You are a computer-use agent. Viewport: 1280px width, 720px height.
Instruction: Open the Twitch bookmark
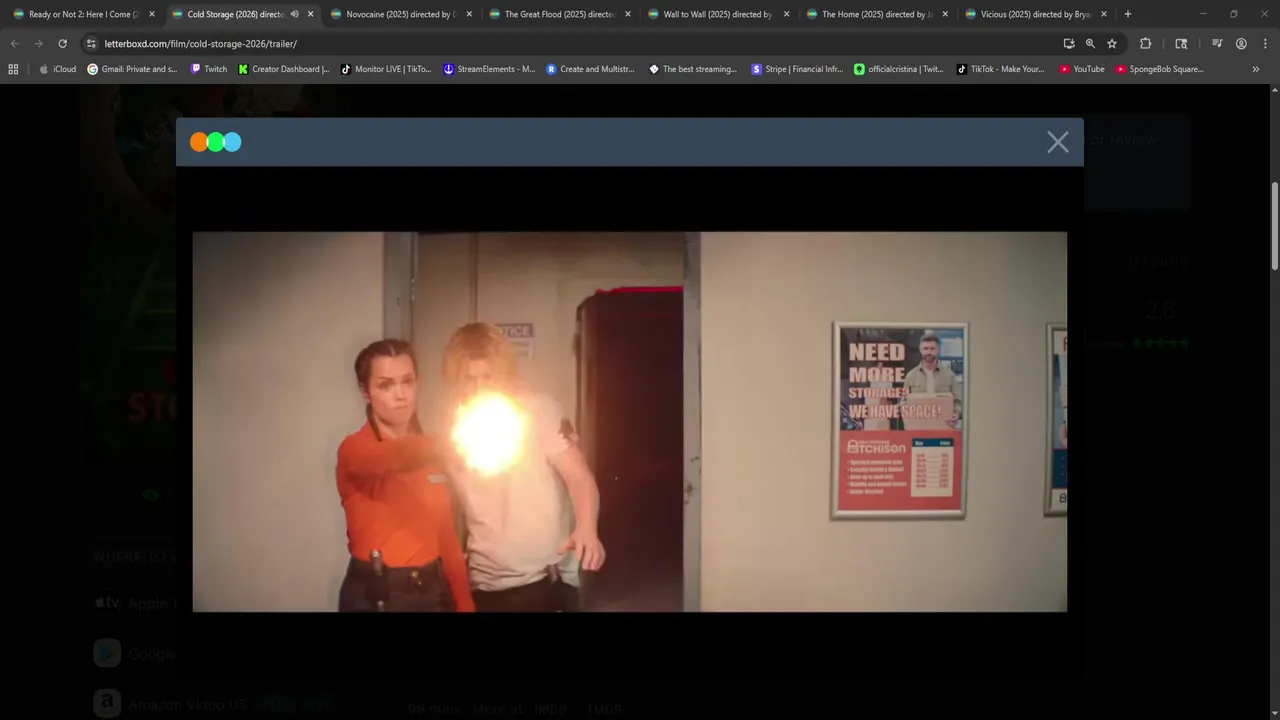[208, 69]
